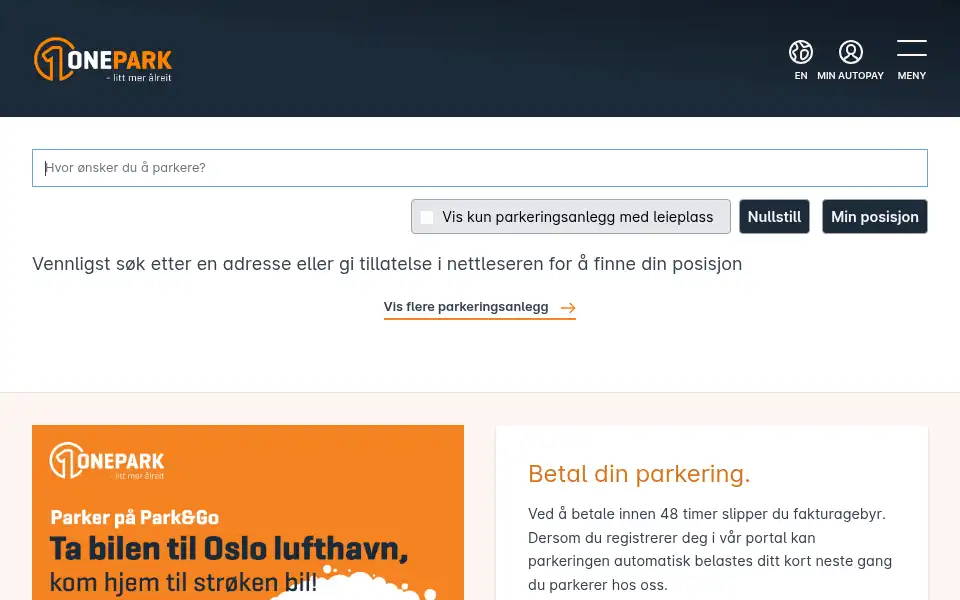960x600 pixels.
Task: Click the OnePark logo in header
Action: [103, 59]
